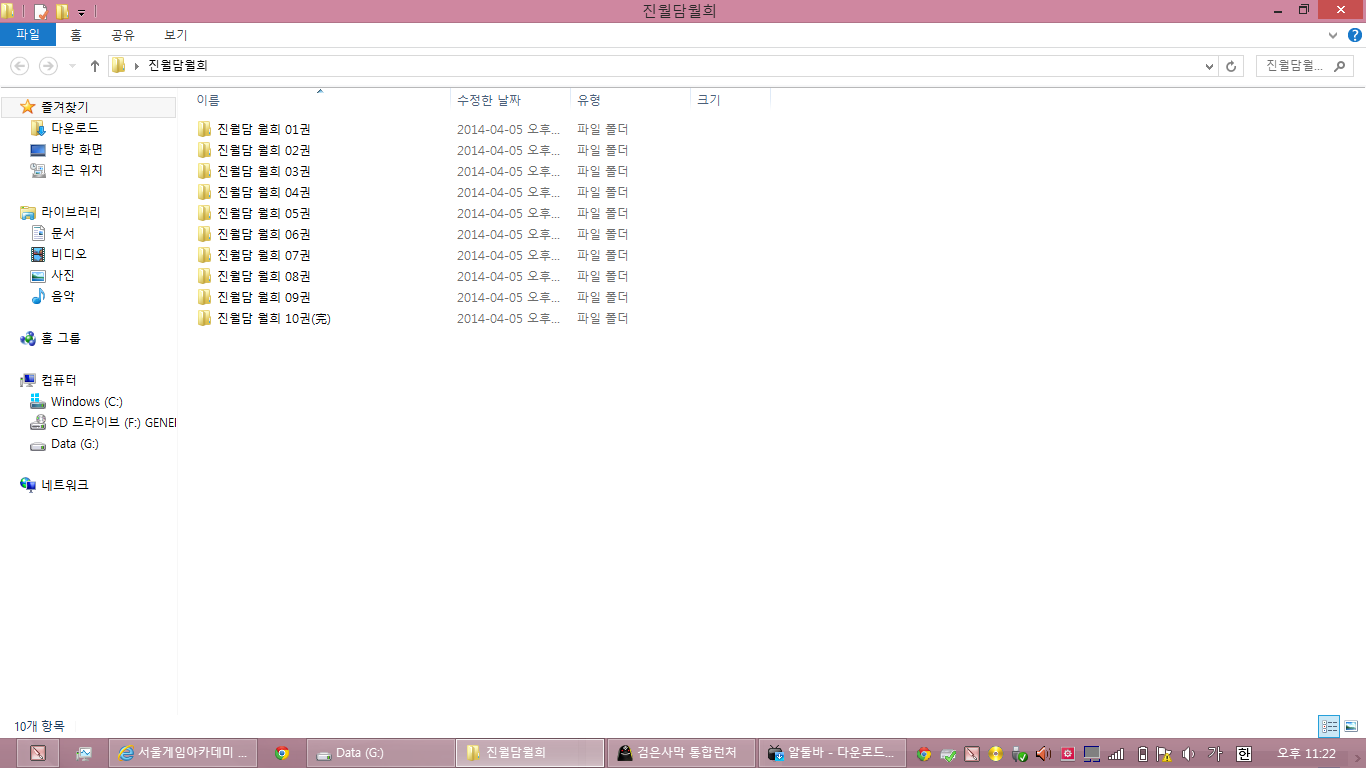Click the Properties icon in quick access toolbar

point(41,12)
